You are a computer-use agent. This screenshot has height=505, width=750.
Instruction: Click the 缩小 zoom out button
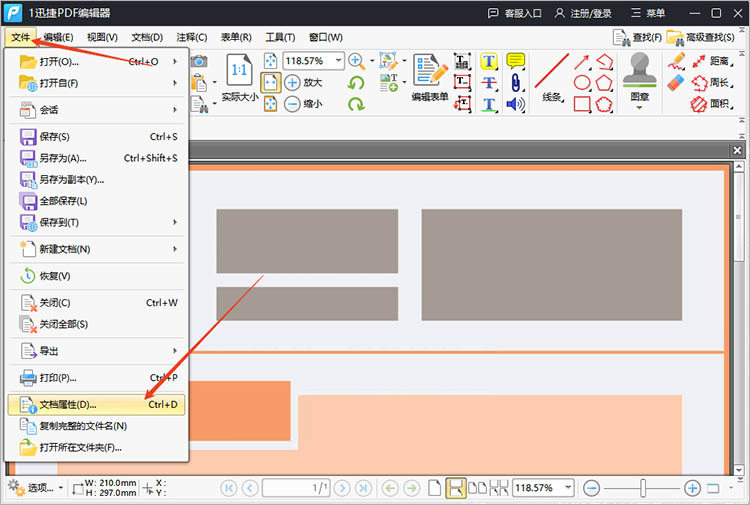click(x=304, y=104)
